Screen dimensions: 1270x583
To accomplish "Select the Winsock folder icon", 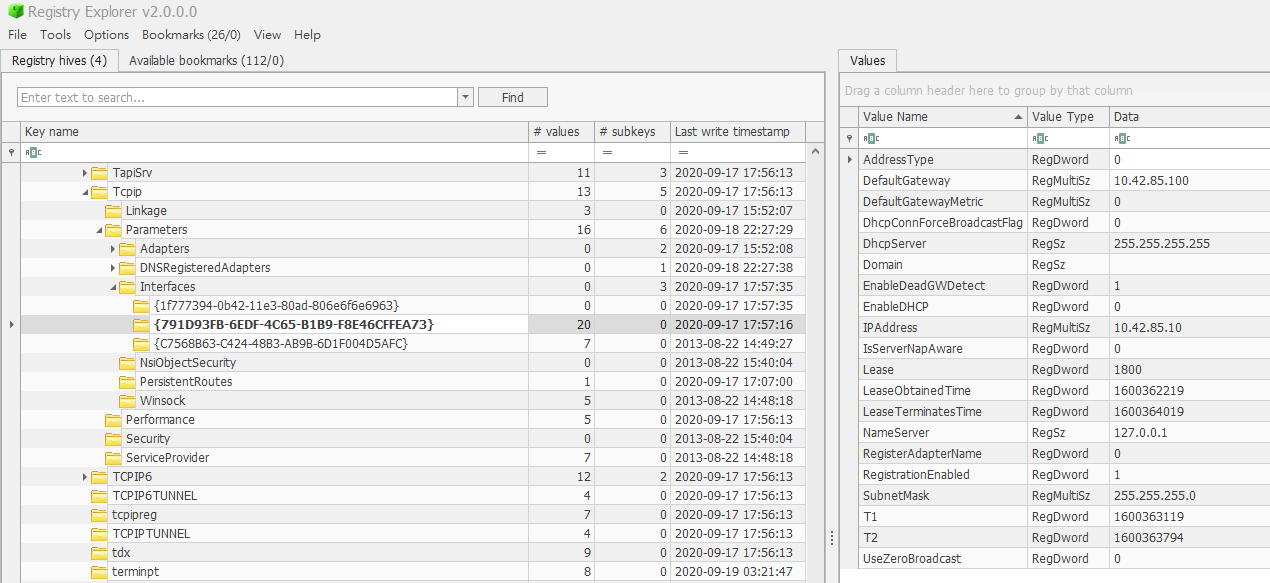I will click(x=127, y=401).
